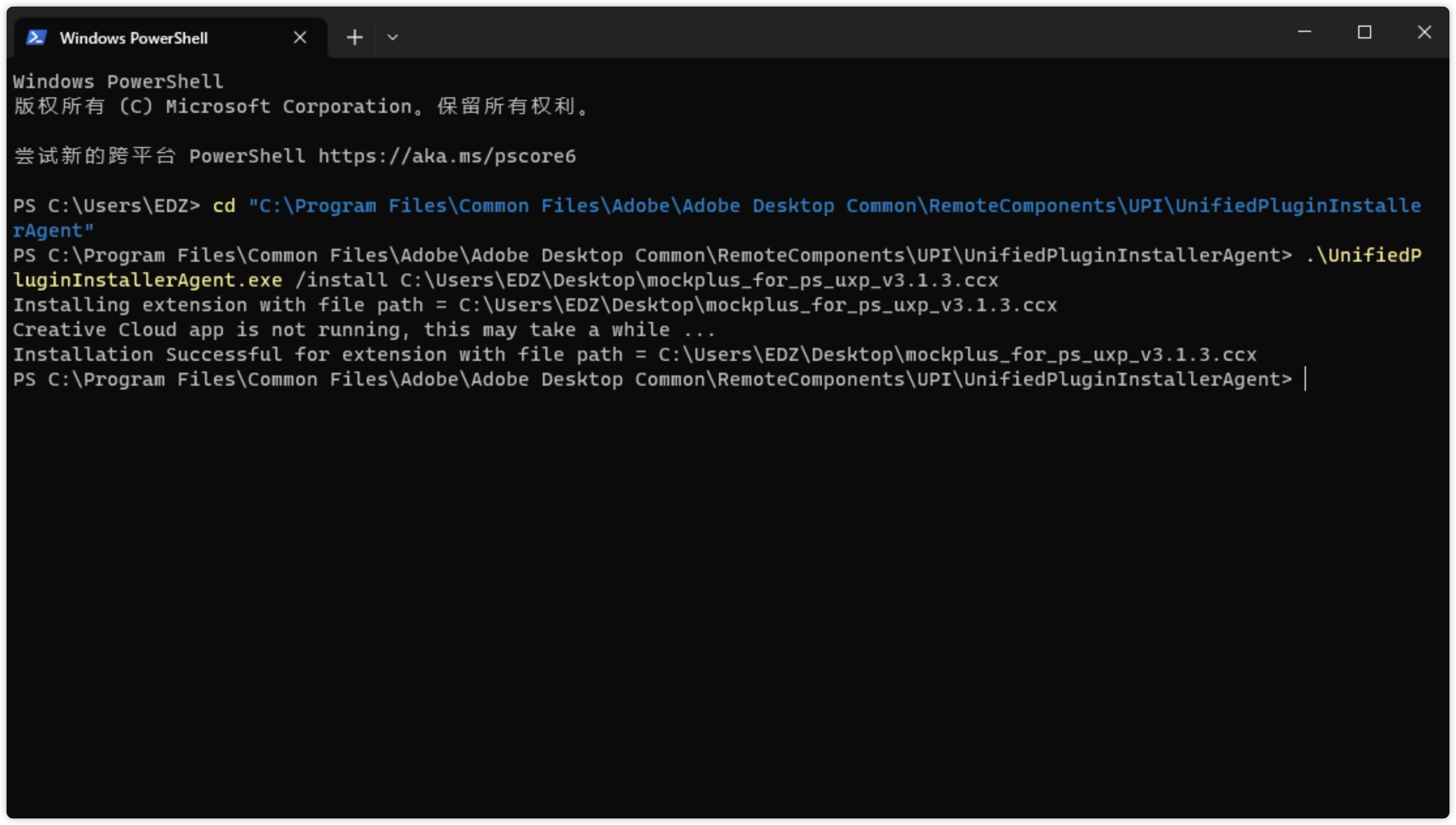Viewport: 1456px width, 825px height.
Task: Click the /install argument text
Action: click(341, 281)
